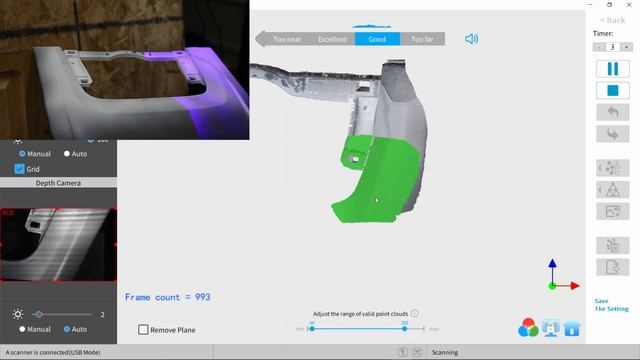
Task: Click the export file icon
Action: [x=612, y=267]
